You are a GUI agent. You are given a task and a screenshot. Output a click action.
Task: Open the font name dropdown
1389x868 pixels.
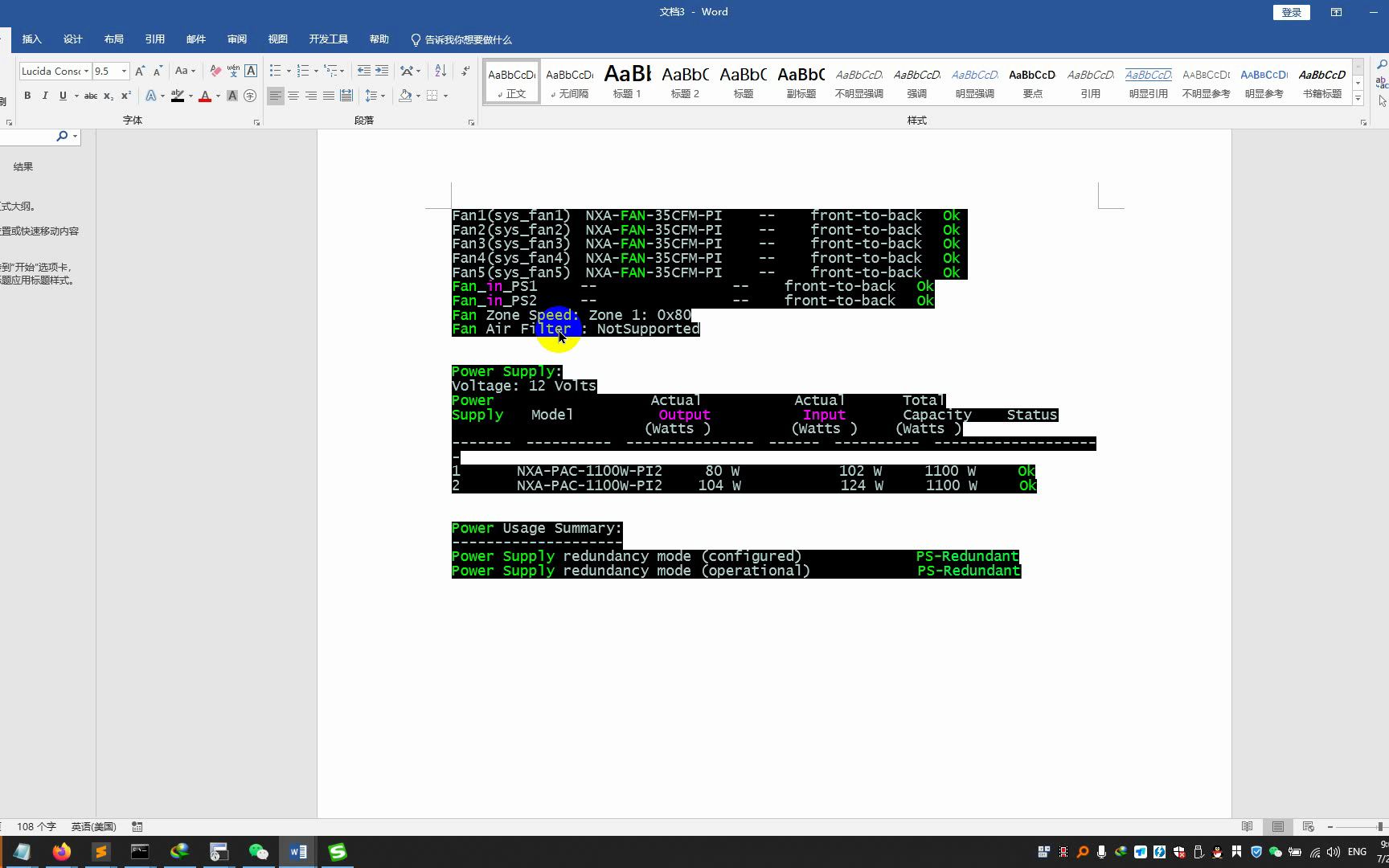coord(86,71)
